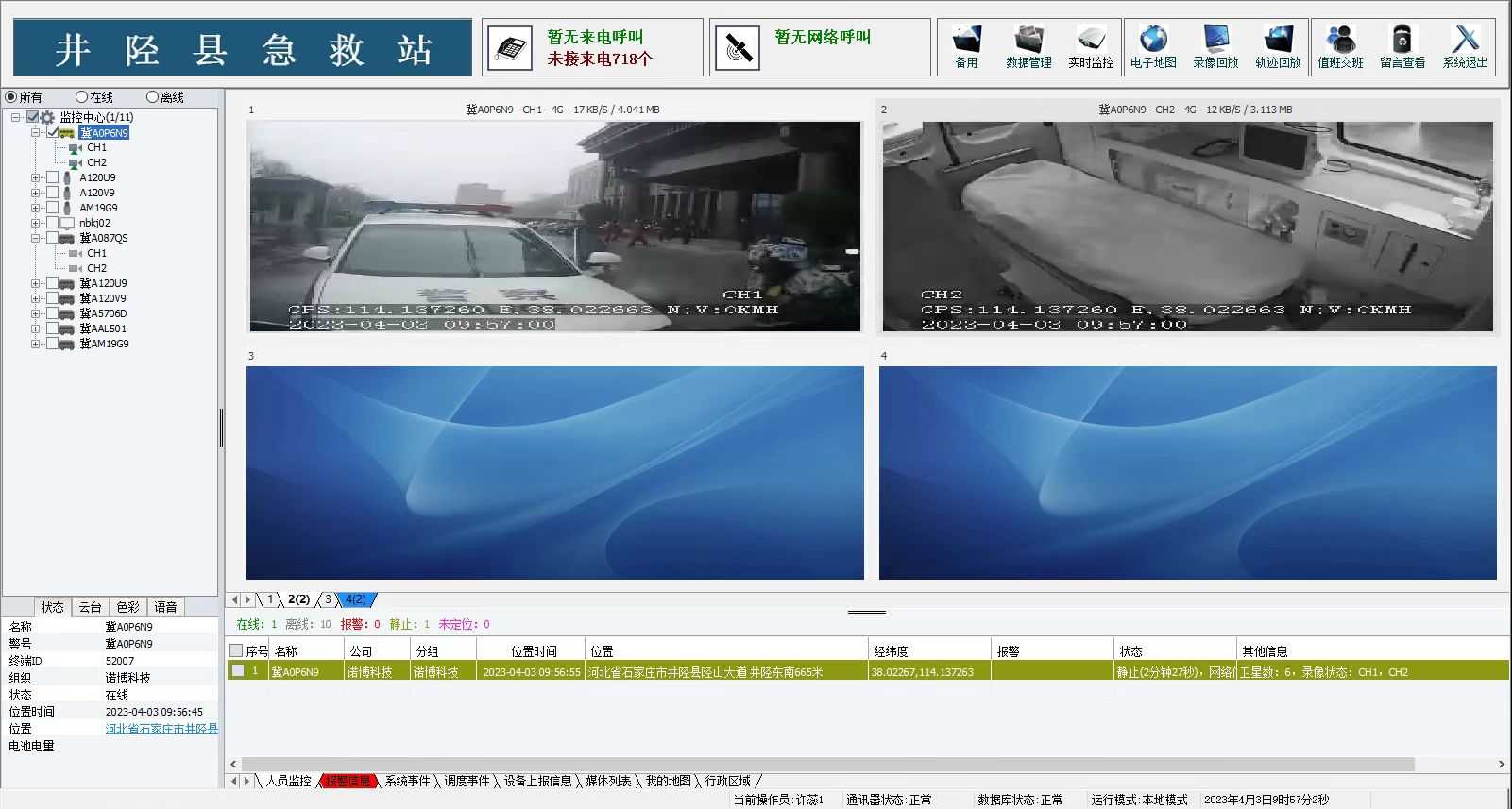Select CH1 camera under 冀A0P6N9

89,148
